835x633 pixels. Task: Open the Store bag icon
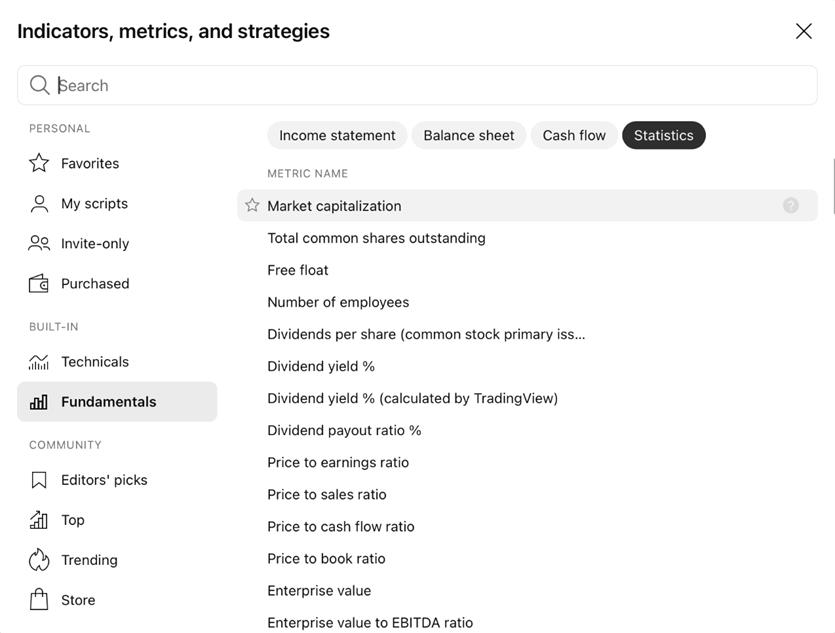(x=39, y=600)
